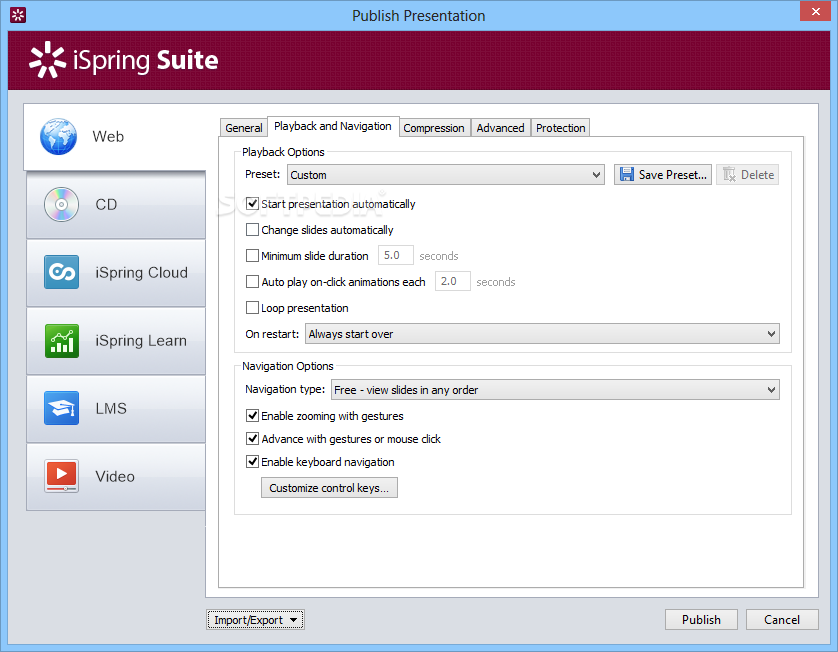Open the Preset dropdown showing Custom
Viewport: 838px width, 652px height.
[x=446, y=175]
